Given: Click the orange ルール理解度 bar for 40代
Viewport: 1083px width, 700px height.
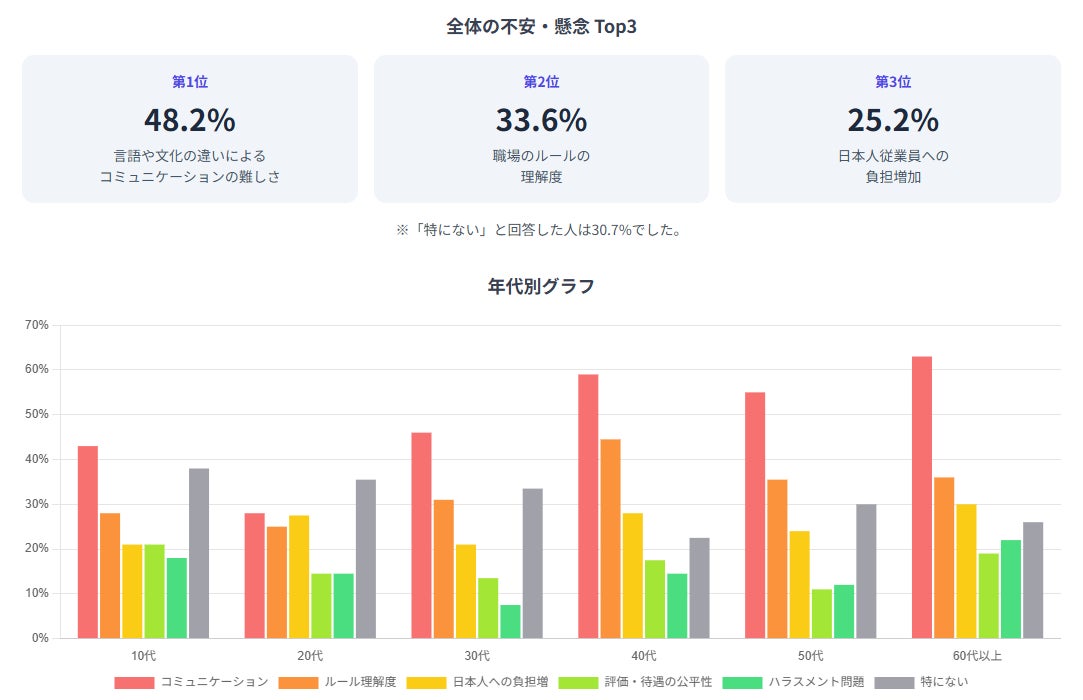Looking at the screenshot, I should click(x=610, y=538).
